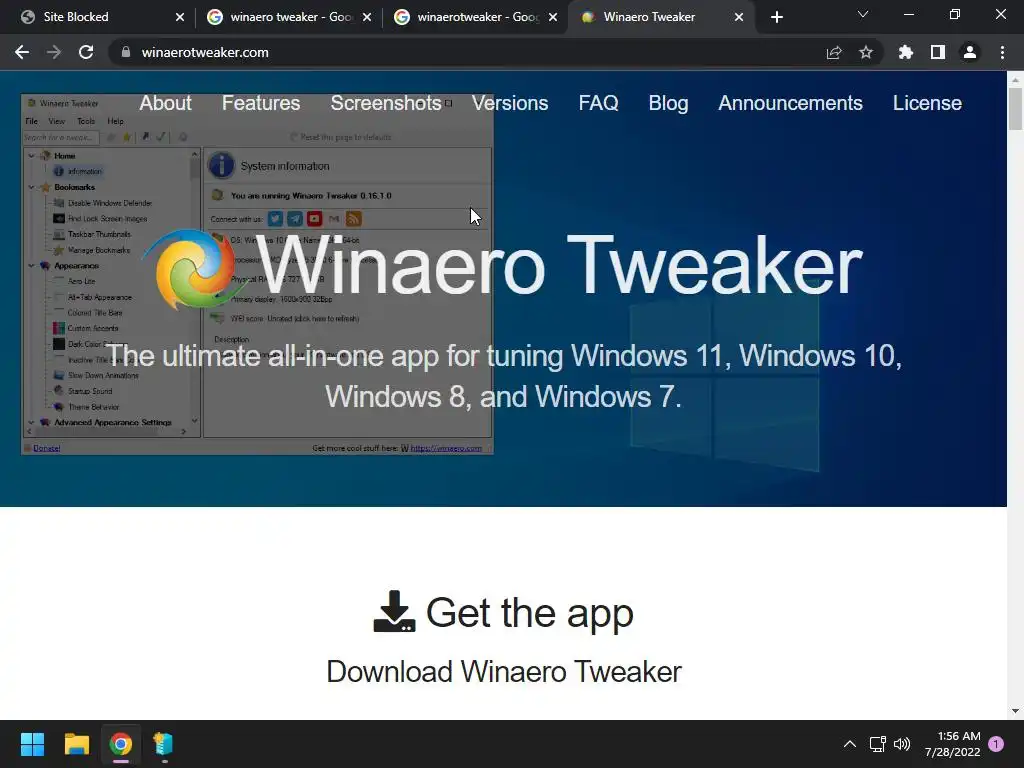Click the Winaero Tweaker app screenshot
The image size is (1024, 768).
pyautogui.click(x=257, y=274)
